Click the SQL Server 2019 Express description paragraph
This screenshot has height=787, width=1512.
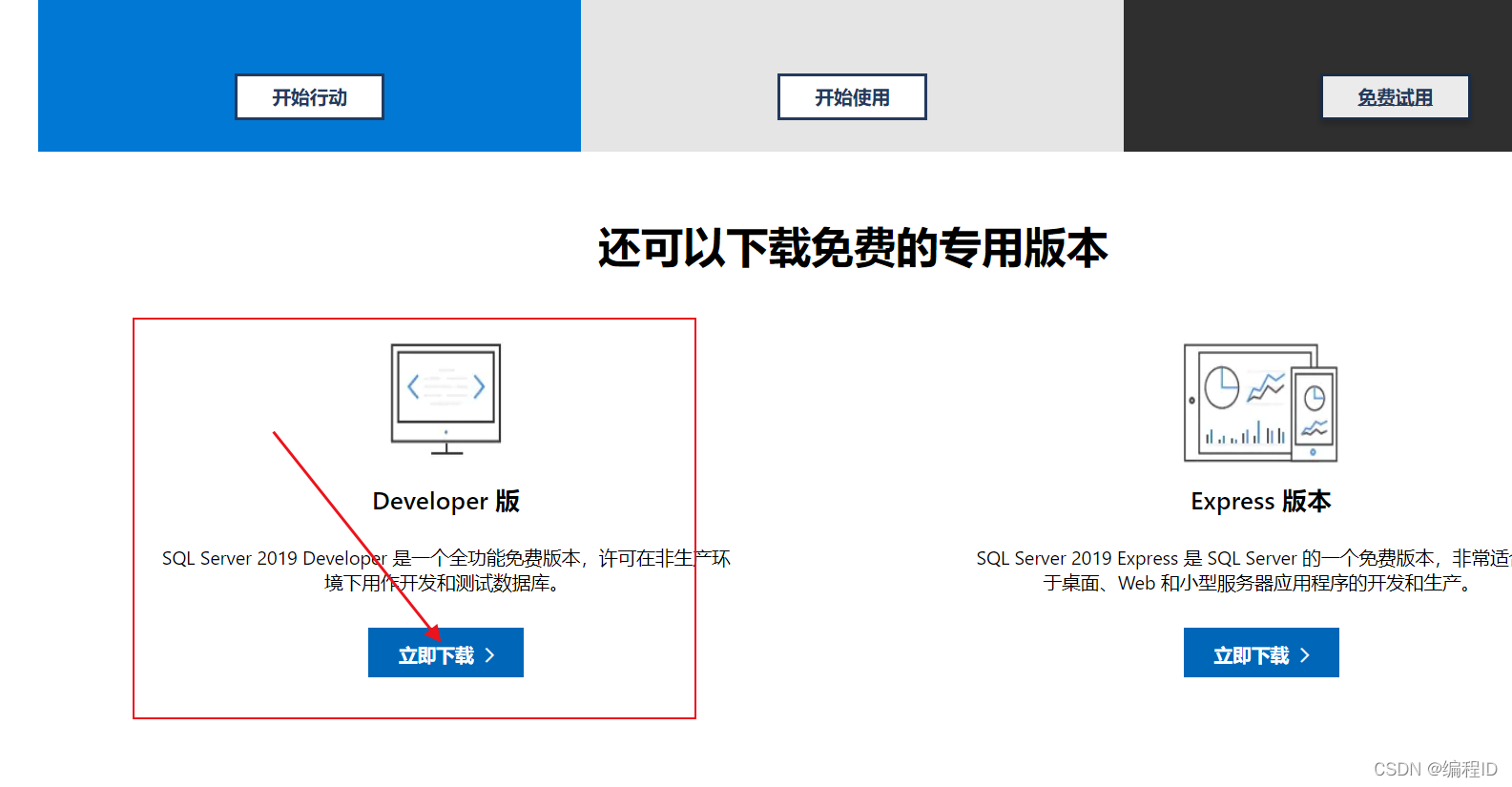click(x=1244, y=570)
